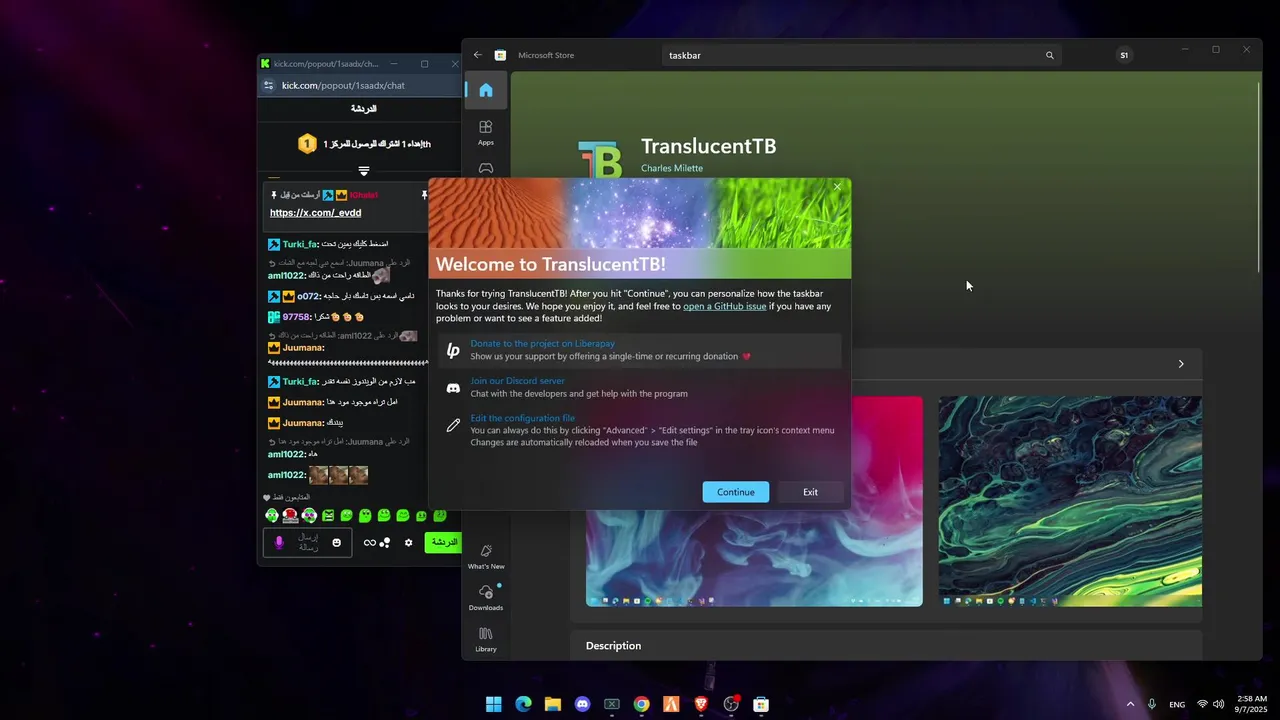Close the Welcome to TranslucentTB dialog
This screenshot has width=1280, height=720.
pos(838,187)
